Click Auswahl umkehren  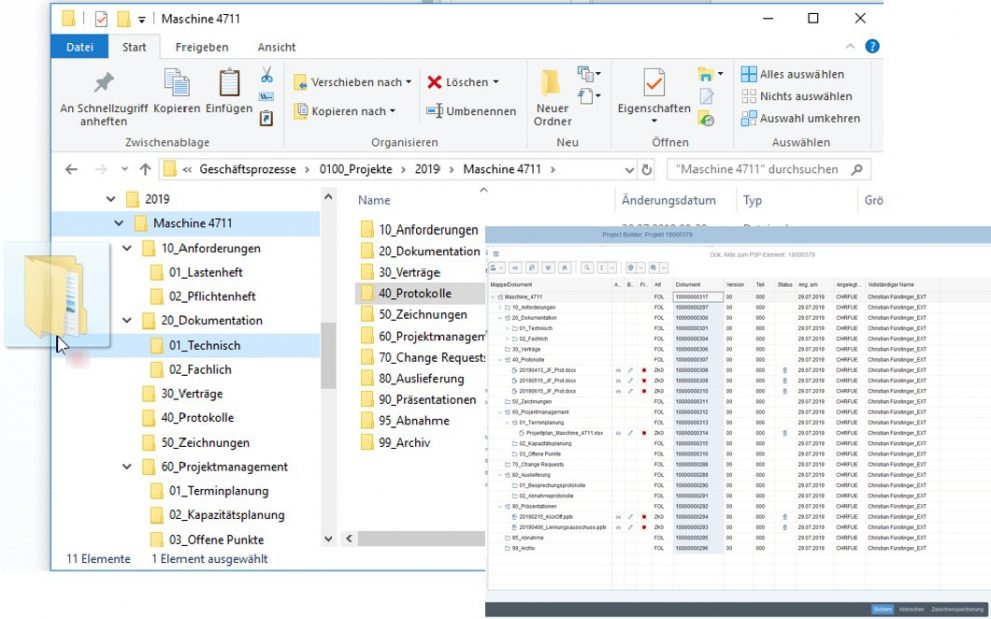tap(800, 118)
